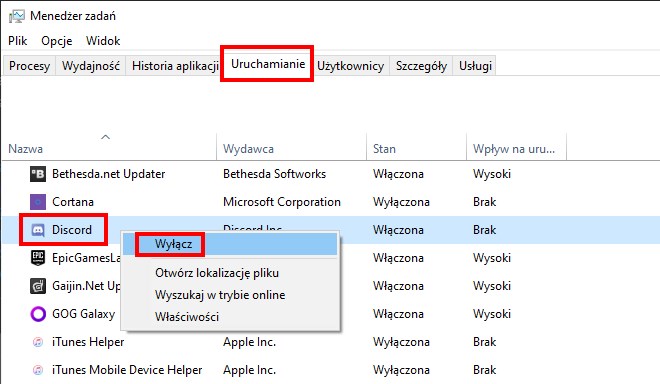Select the Uruchamianie tab

268,64
